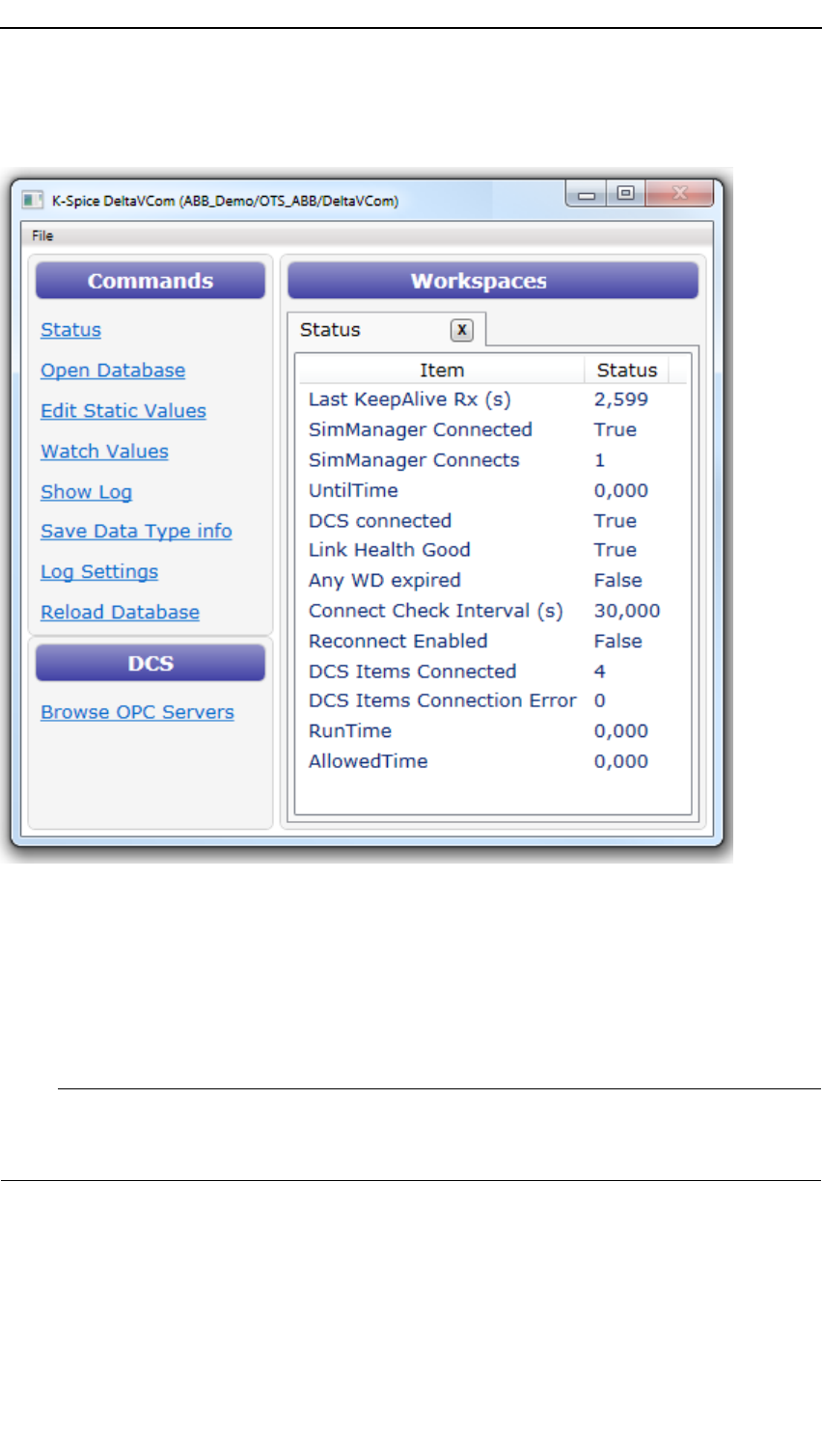The height and width of the screenshot is (1456, 822).
Task: Click the Status column header
Action: [x=627, y=371]
